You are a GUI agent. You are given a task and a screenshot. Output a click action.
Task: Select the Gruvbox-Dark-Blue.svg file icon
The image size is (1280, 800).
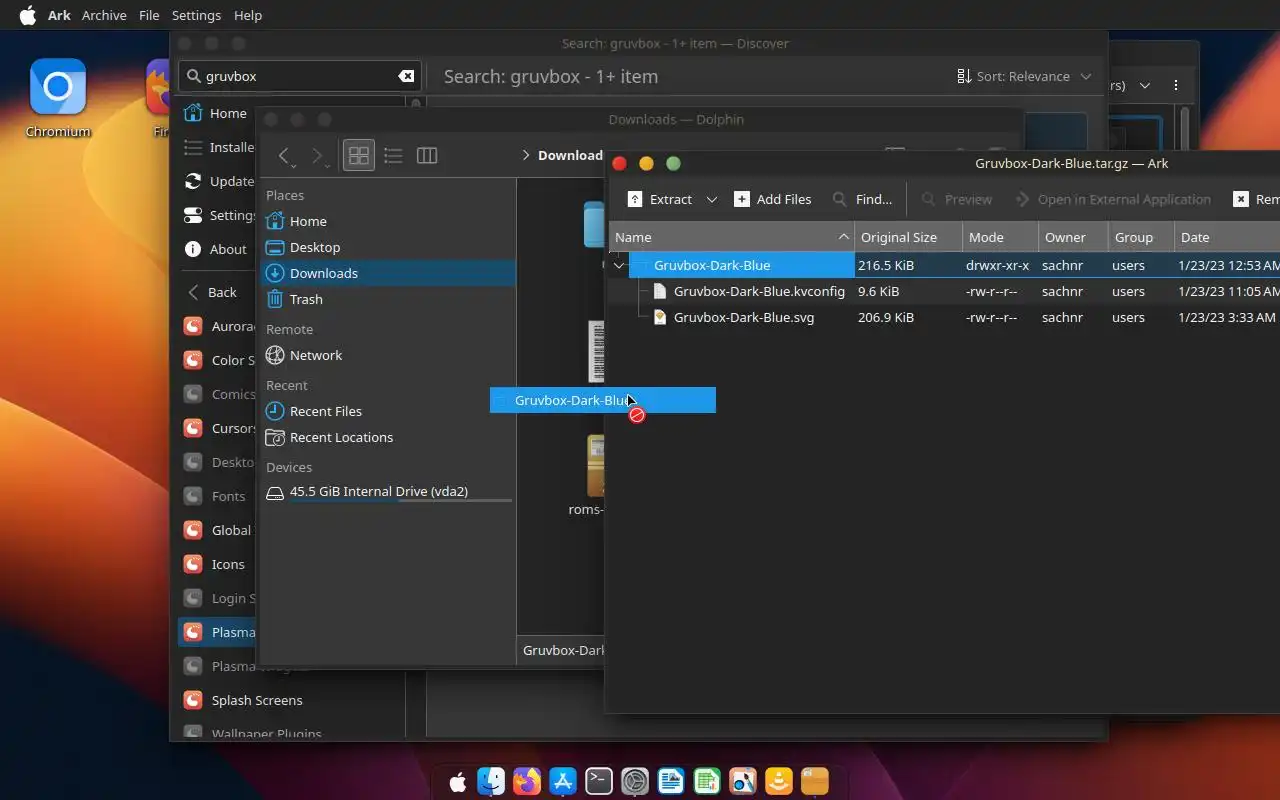click(x=660, y=317)
